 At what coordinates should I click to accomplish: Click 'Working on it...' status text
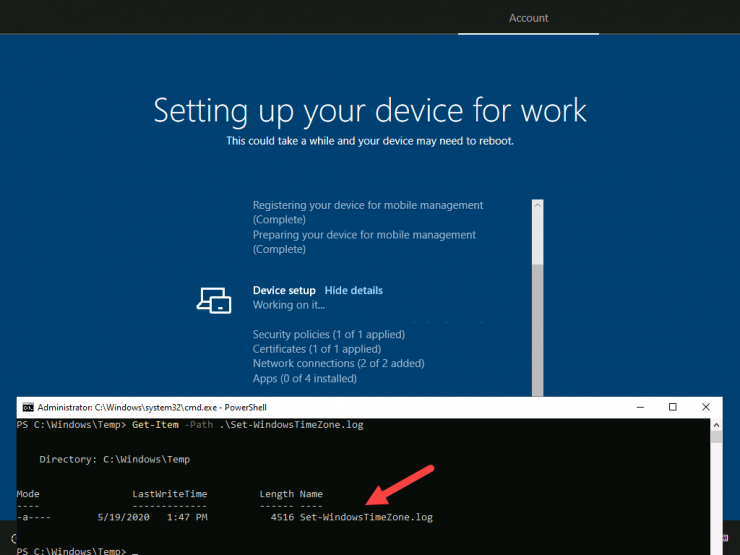click(x=289, y=305)
